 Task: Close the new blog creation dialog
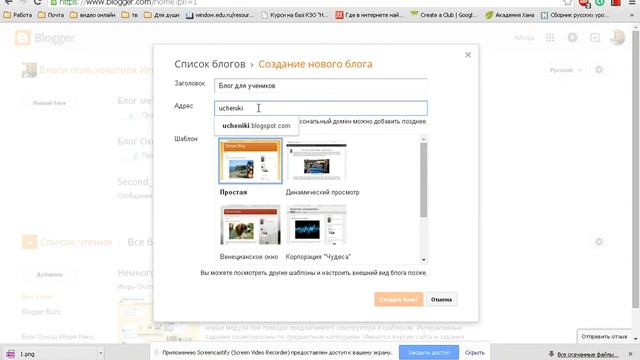(468, 55)
